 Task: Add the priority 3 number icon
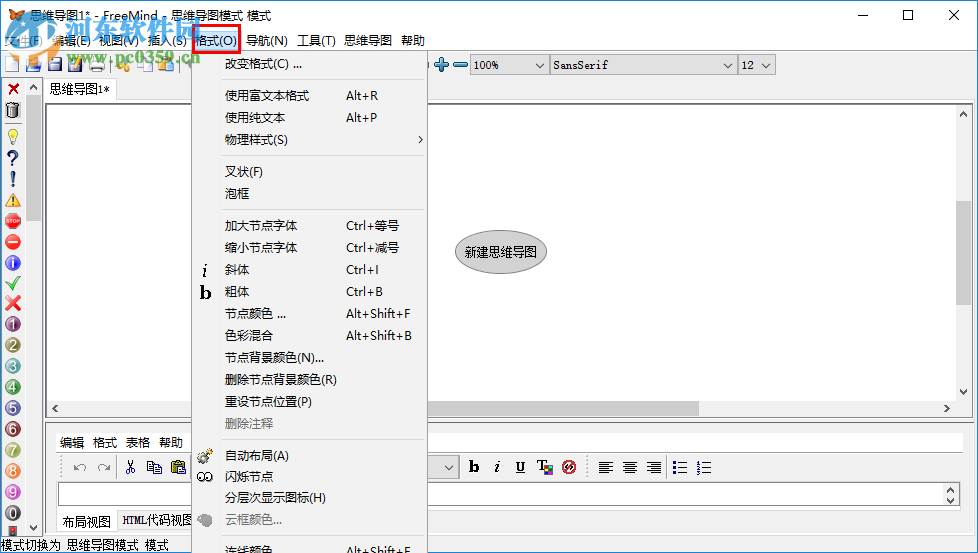click(x=13, y=366)
